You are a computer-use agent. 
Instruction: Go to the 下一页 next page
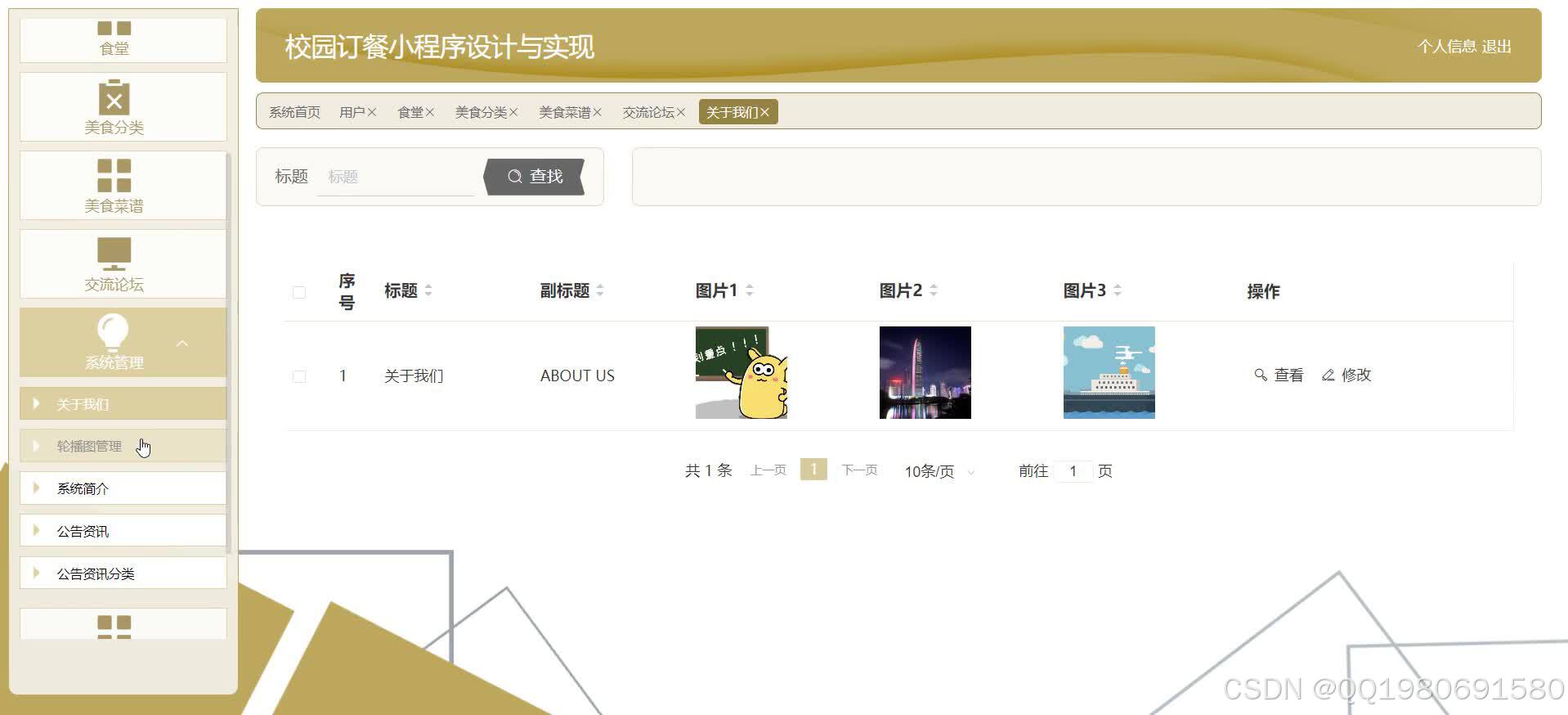pos(859,470)
